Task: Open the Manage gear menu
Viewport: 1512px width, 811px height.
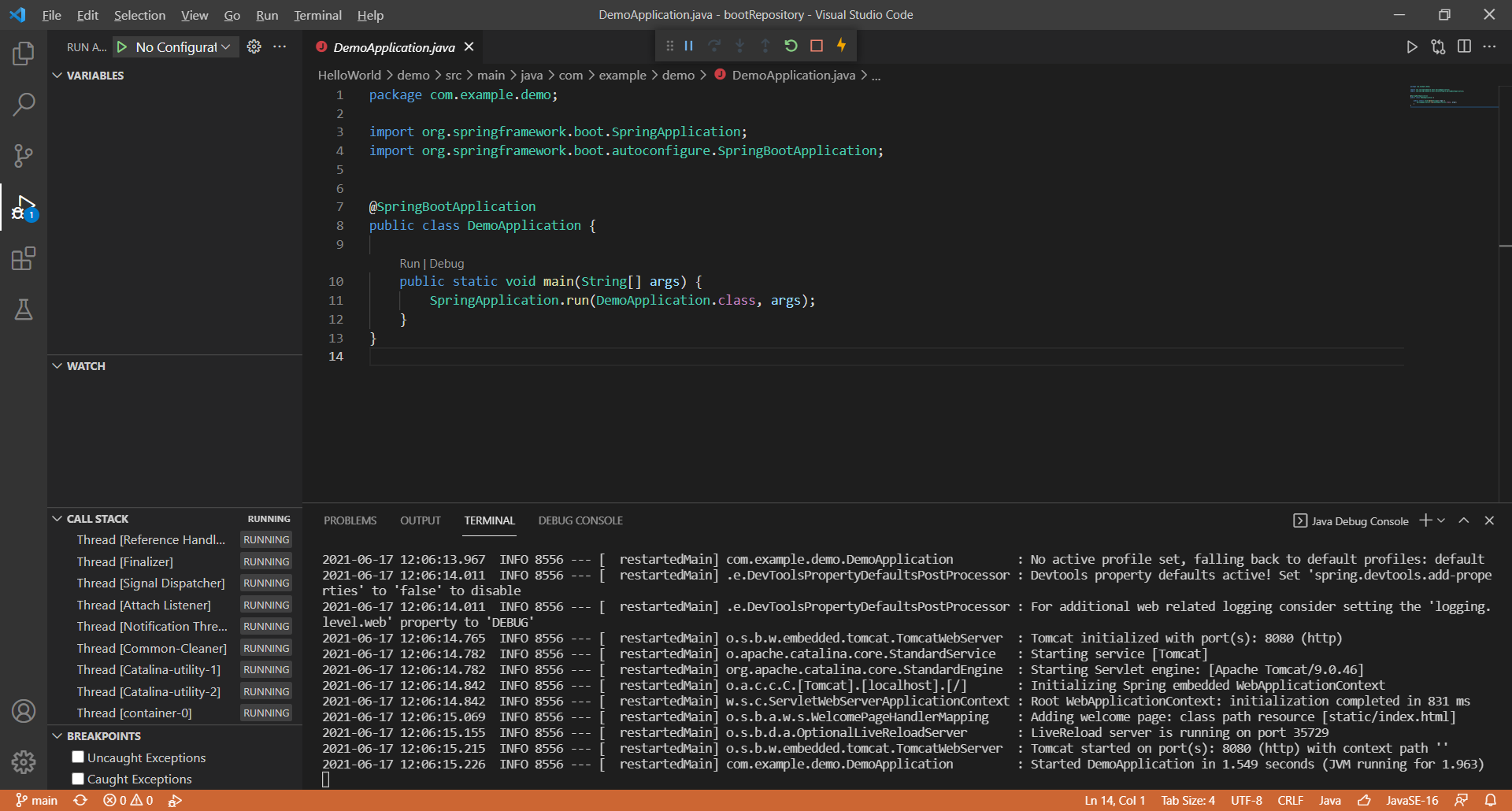Action: coord(24,761)
